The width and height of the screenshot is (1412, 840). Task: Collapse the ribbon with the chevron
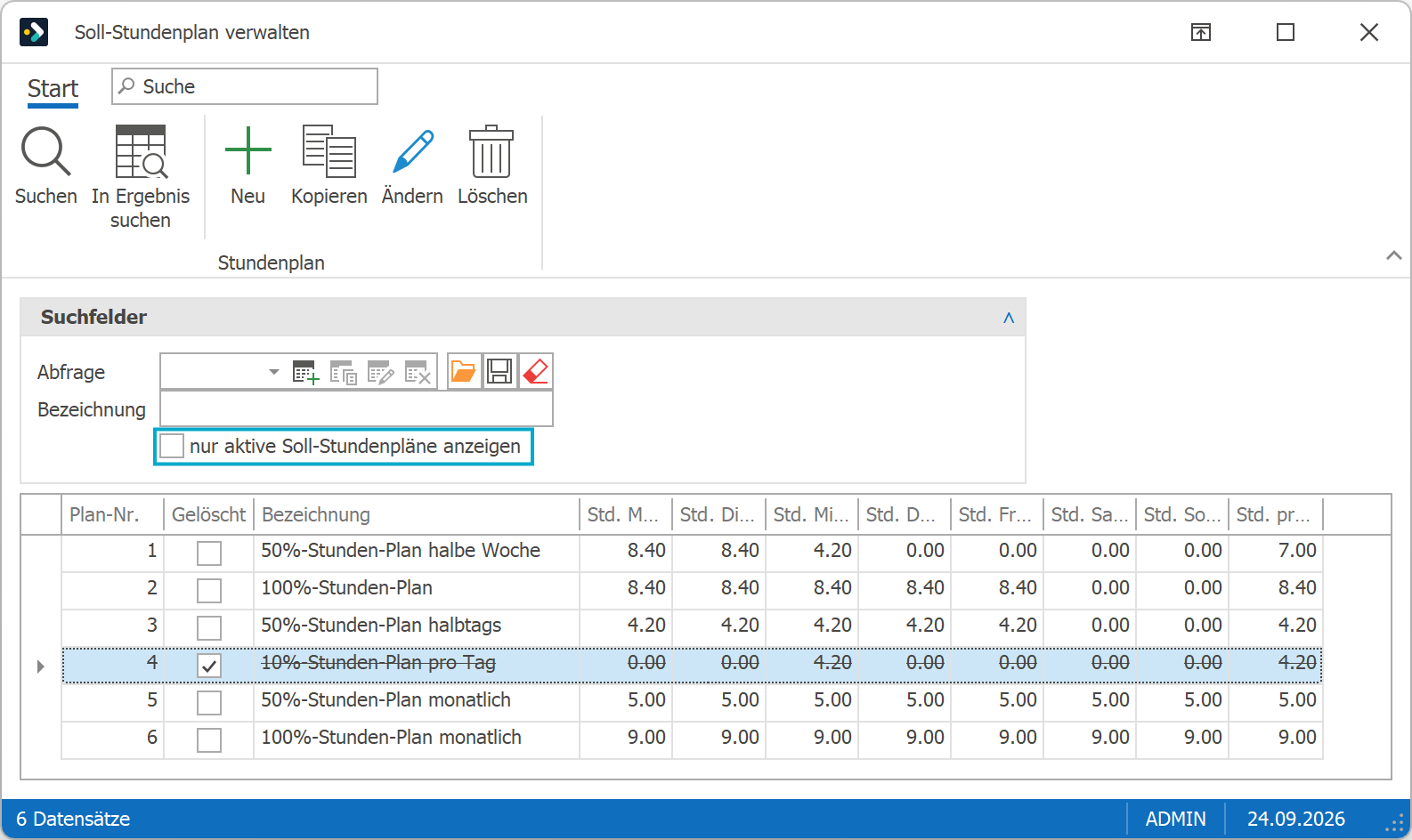tap(1393, 255)
